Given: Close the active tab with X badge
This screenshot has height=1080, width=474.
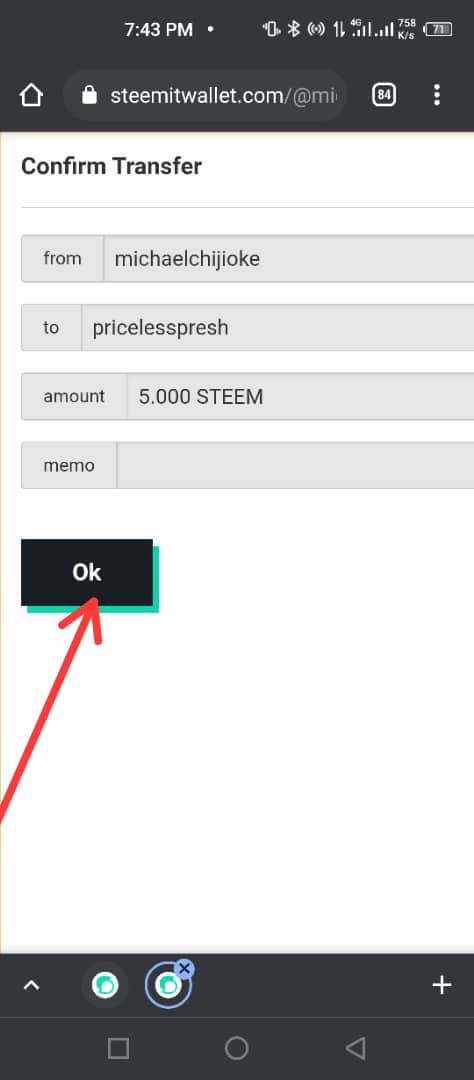Looking at the screenshot, I should 184,968.
